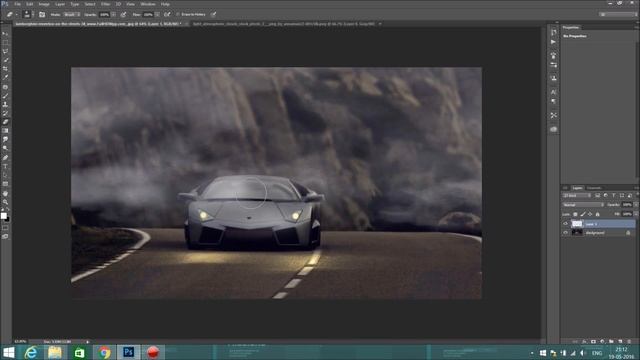The image size is (640, 360).
Task: Select the Background layer thumbnail
Action: (x=577, y=233)
